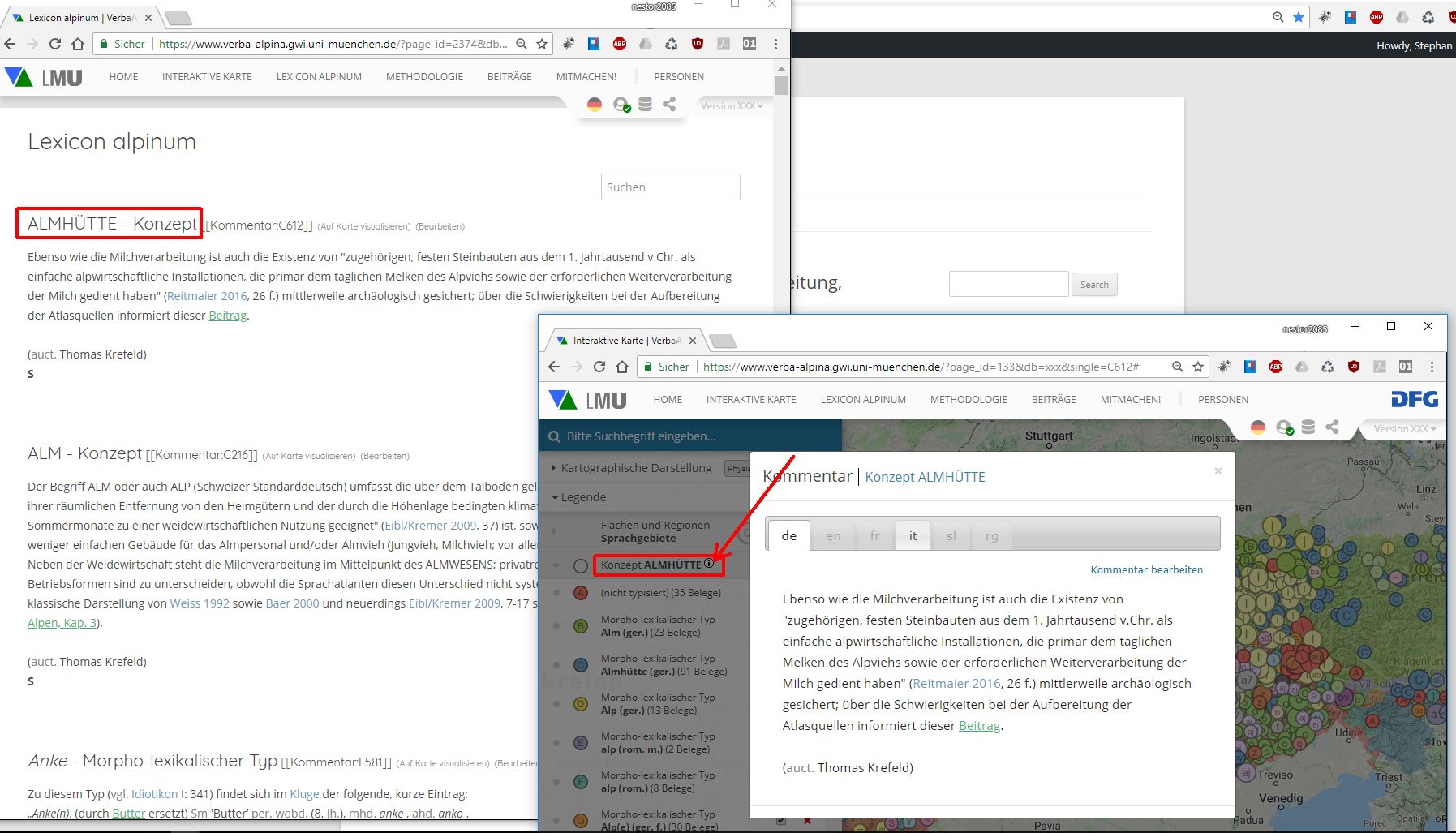Click share icon in Lexicon alpinum window

click(669, 105)
